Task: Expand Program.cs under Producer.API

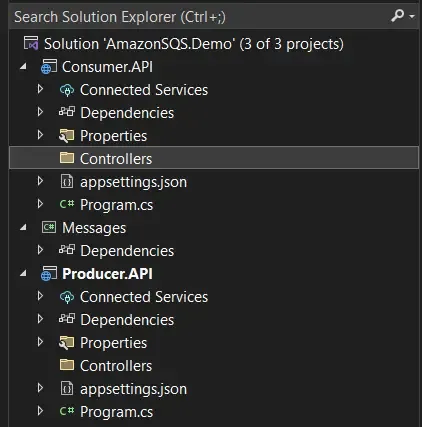Action: point(40,411)
